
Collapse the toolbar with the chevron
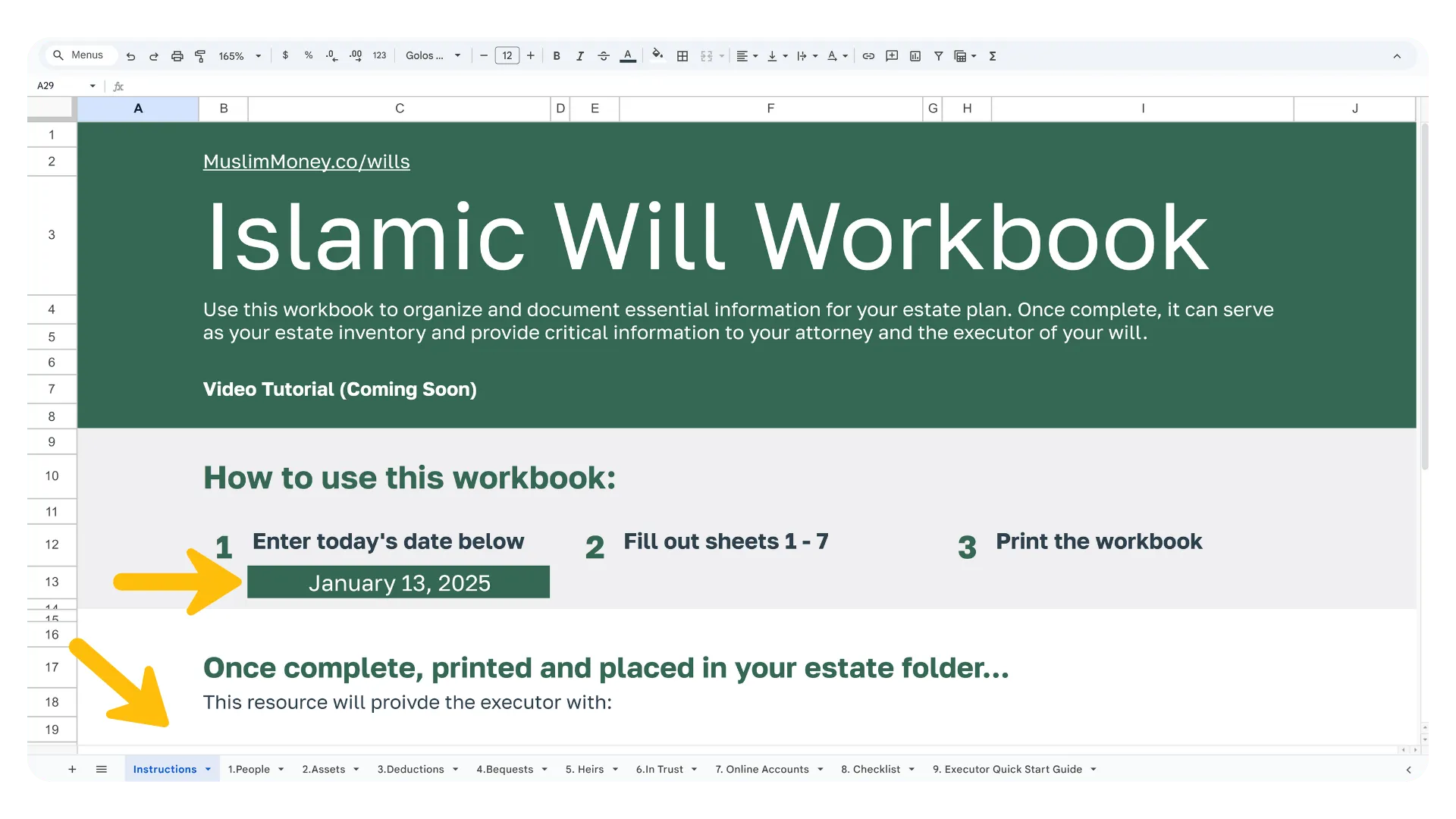click(x=1397, y=56)
